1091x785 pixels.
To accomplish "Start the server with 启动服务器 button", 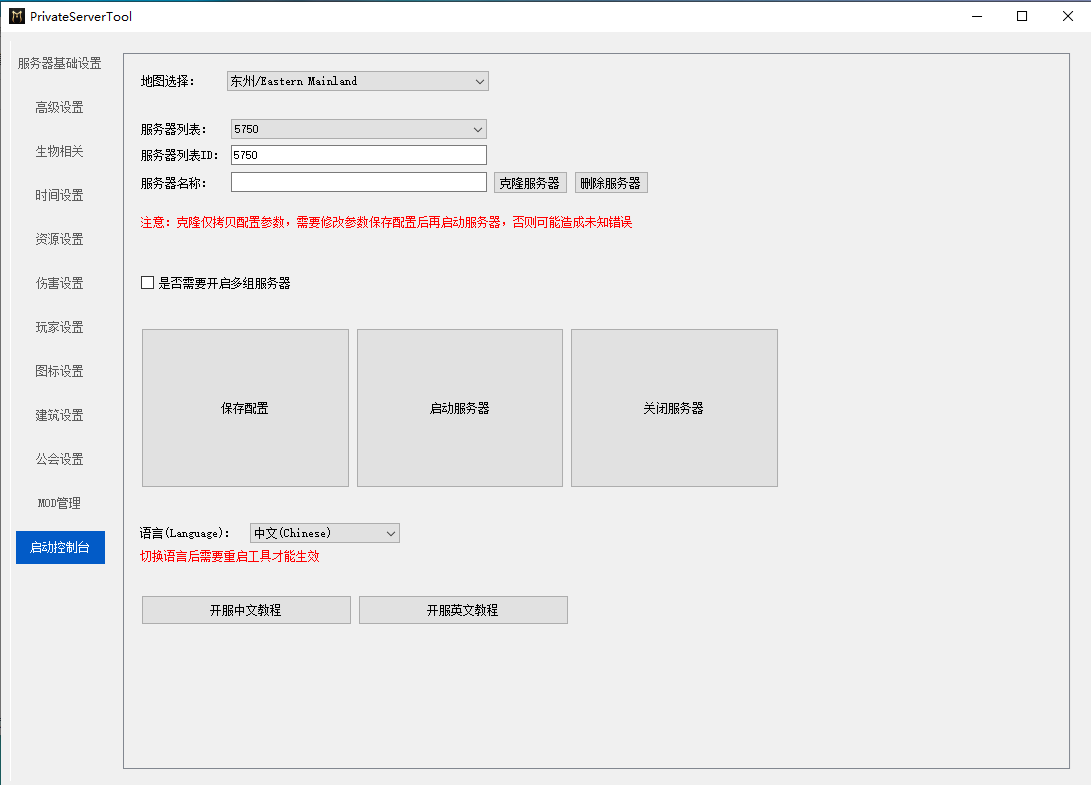I will coord(460,408).
